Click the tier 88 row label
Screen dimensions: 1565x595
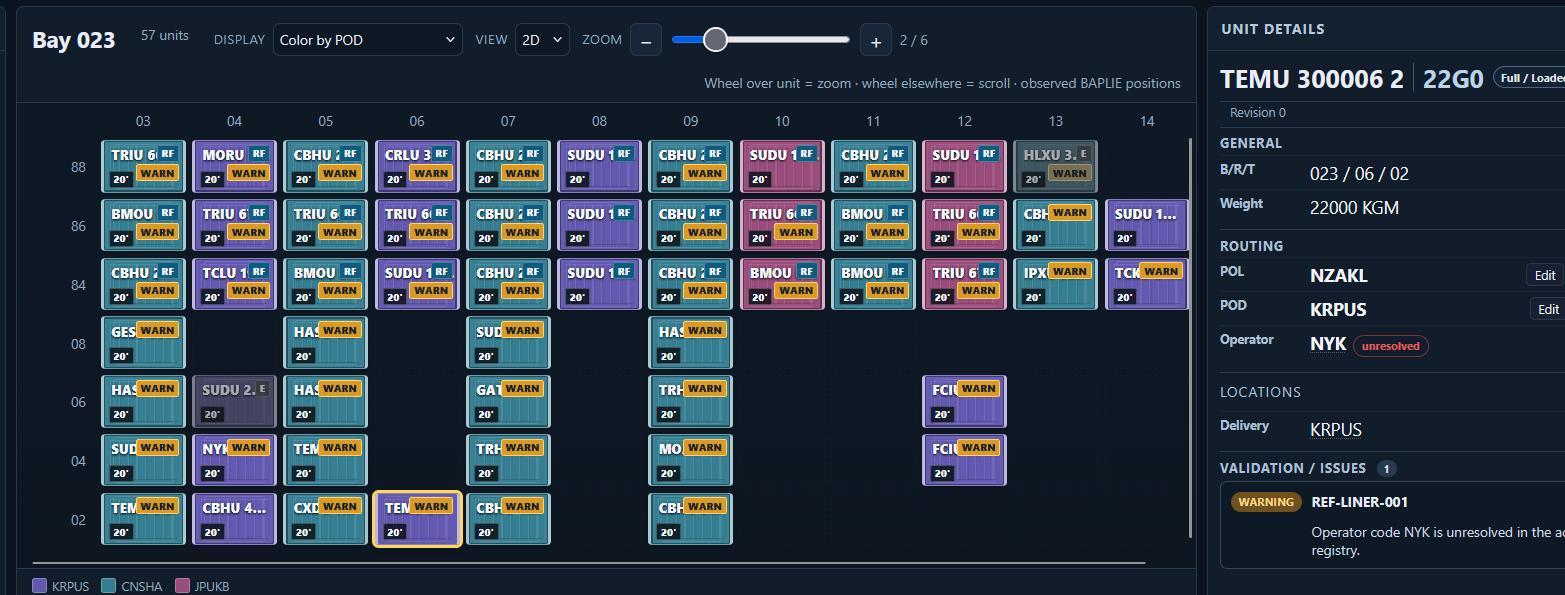click(78, 167)
